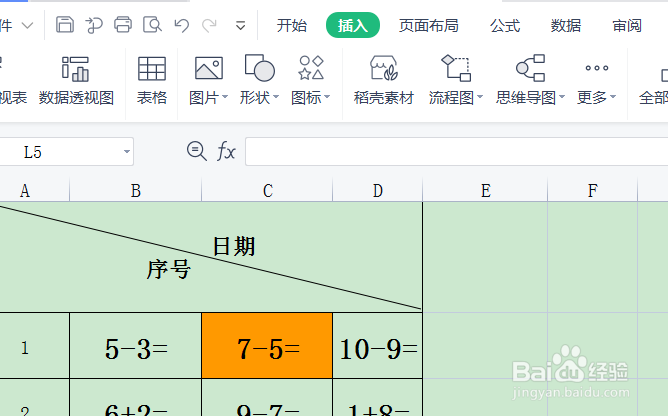The width and height of the screenshot is (668, 416).
Task: Click the 形状 shapes icon
Action: [x=259, y=67]
